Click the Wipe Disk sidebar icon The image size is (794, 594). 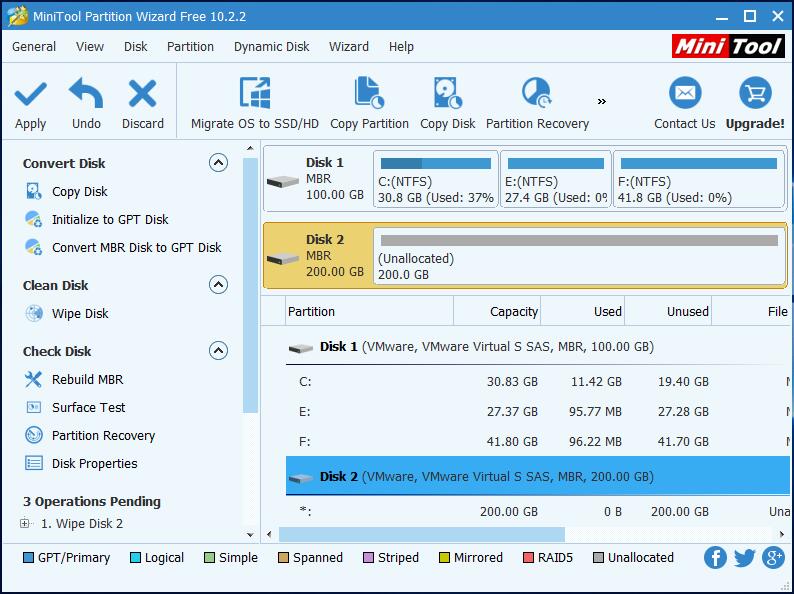34,313
